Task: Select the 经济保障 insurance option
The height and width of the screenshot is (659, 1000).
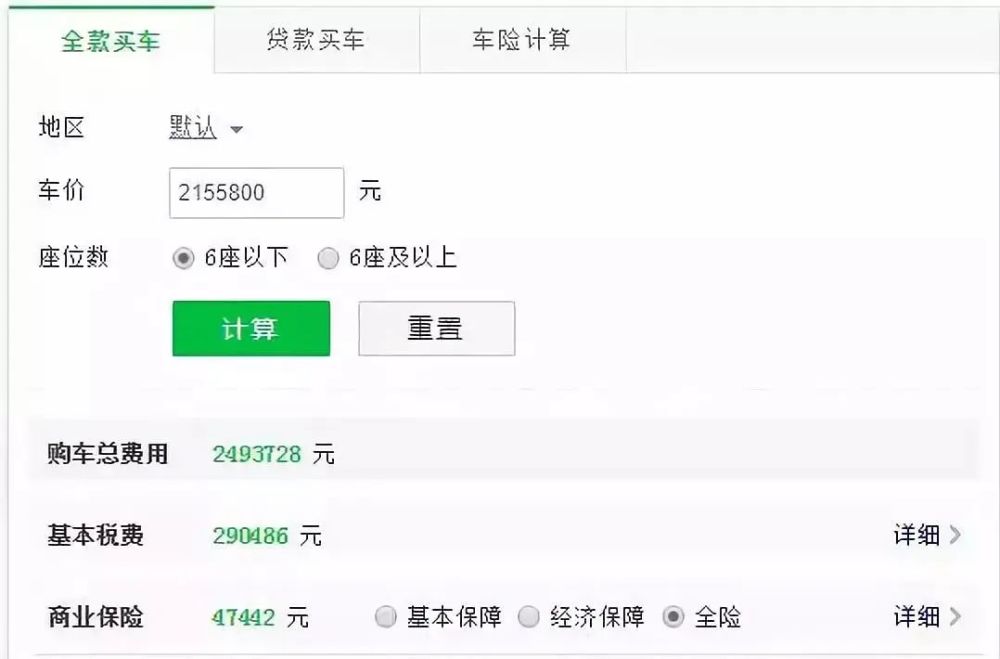Action: pos(529,617)
